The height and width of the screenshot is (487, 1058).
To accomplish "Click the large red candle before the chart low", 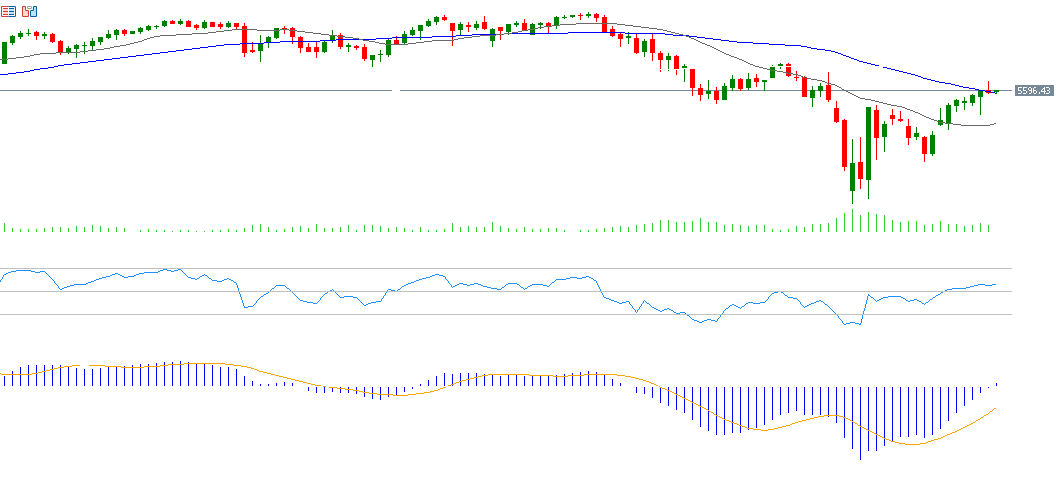I will pos(845,143).
